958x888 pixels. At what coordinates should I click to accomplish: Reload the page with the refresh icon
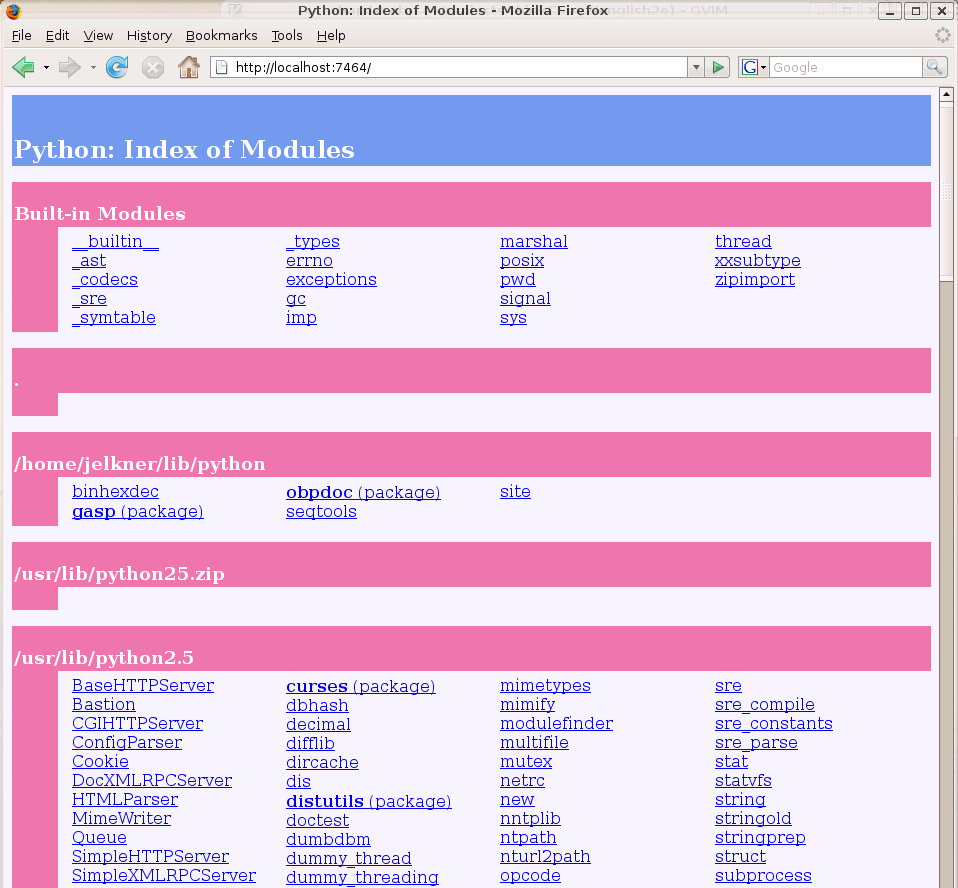[117, 67]
